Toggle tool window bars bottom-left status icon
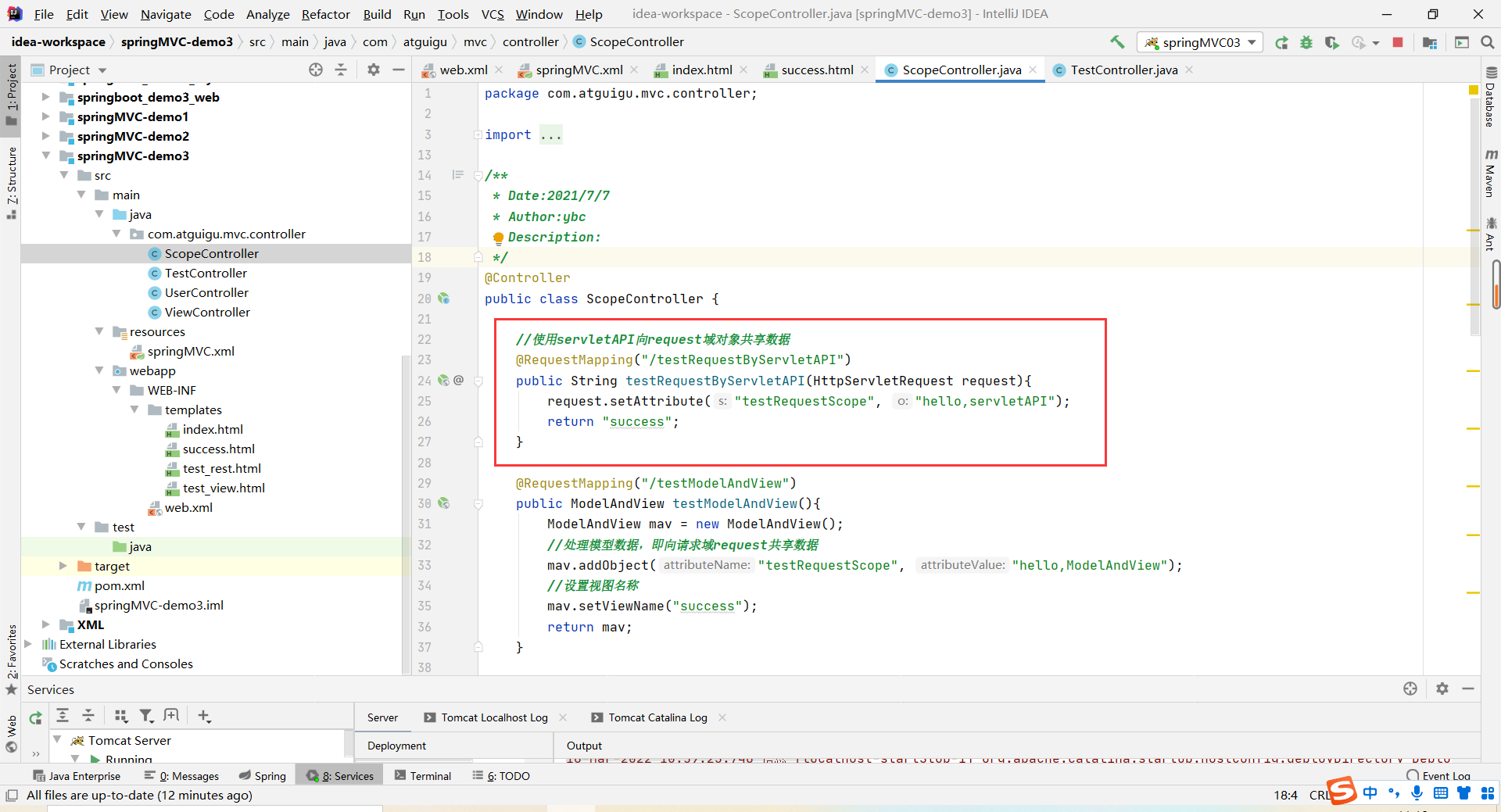The image size is (1501, 812). pos(11,796)
